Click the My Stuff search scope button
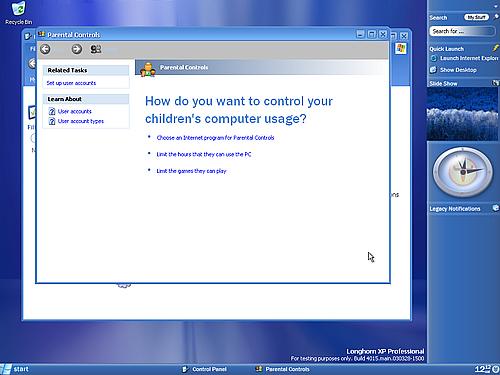This screenshot has height=375, width=500. [476, 17]
